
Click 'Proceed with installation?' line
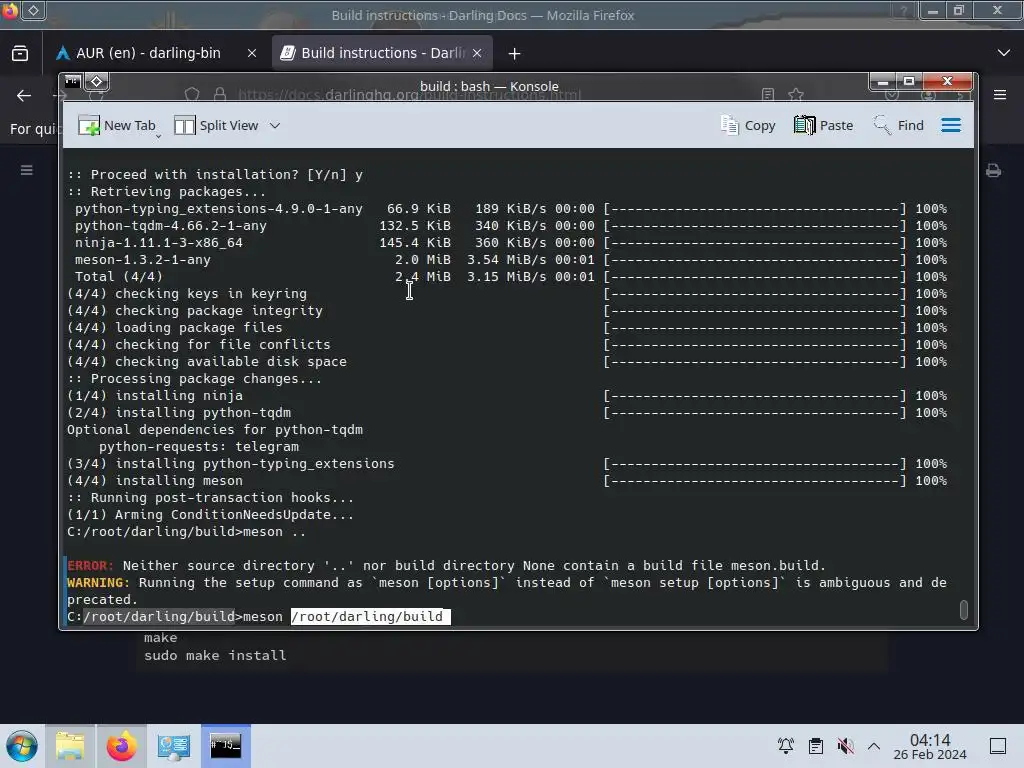(x=215, y=175)
